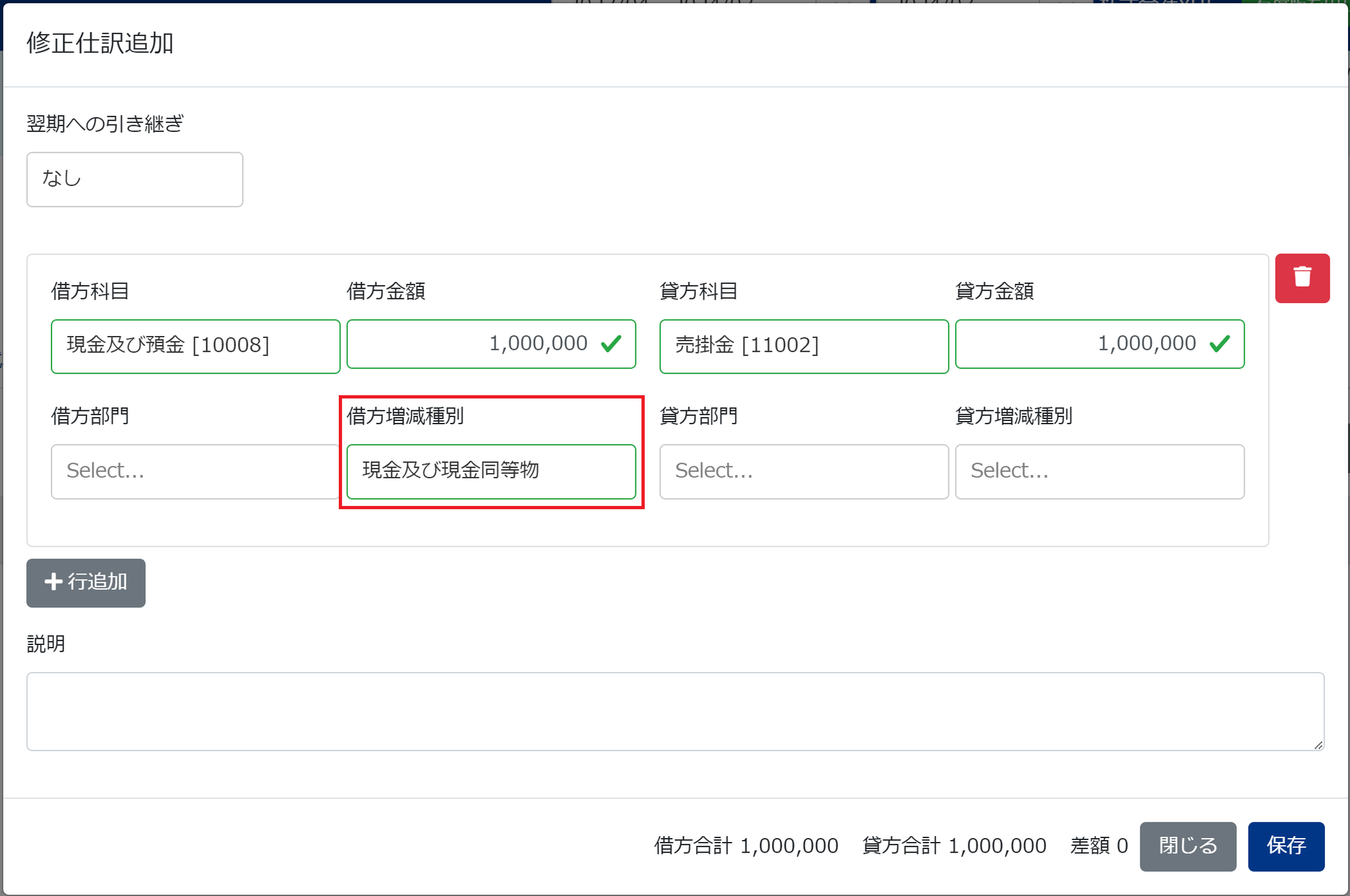1350x896 pixels.
Task: Open 借方科目 dropdown with 現金及び預金 [10008]
Action: [x=195, y=346]
